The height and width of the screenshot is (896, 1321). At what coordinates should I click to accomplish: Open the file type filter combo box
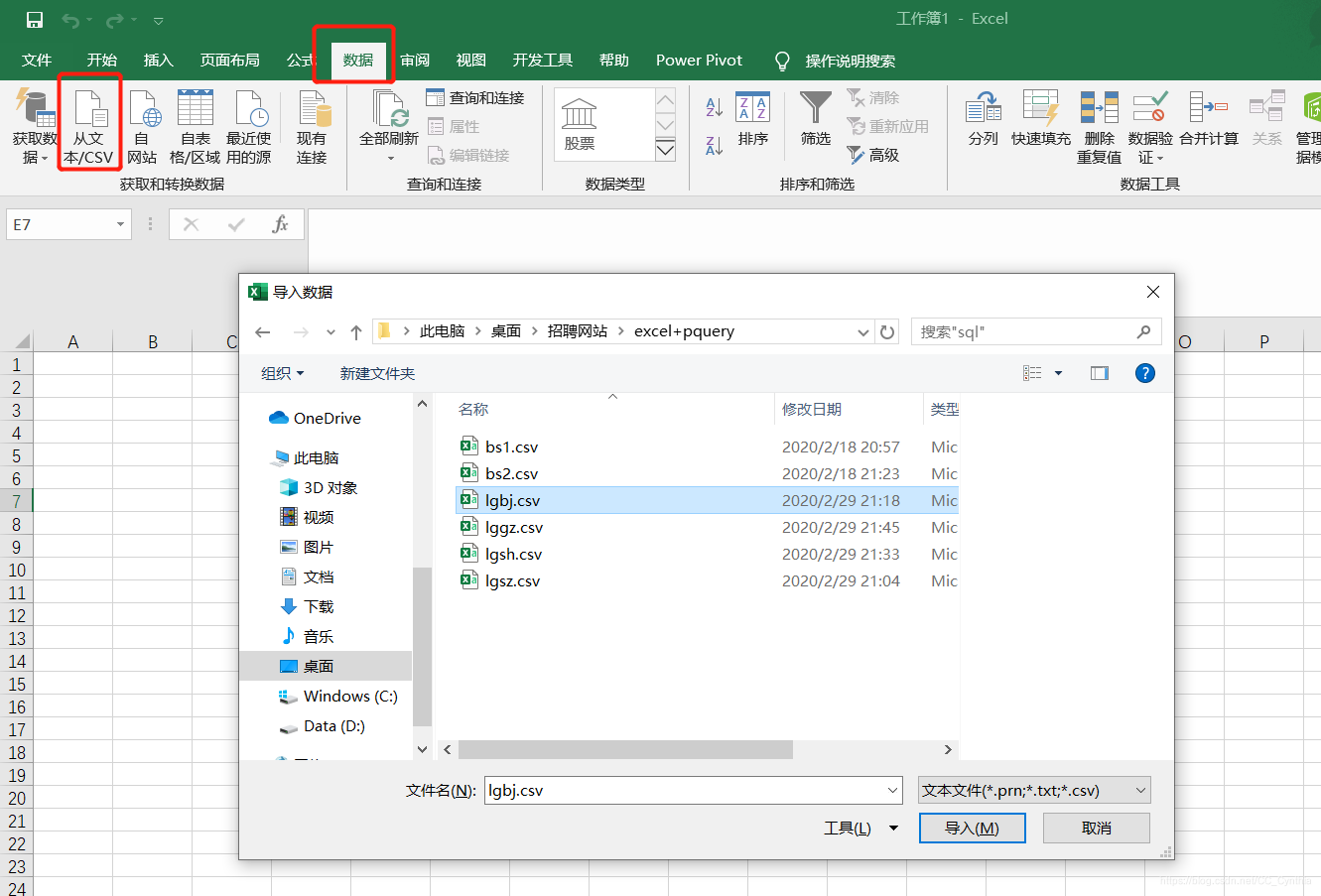point(1034,791)
